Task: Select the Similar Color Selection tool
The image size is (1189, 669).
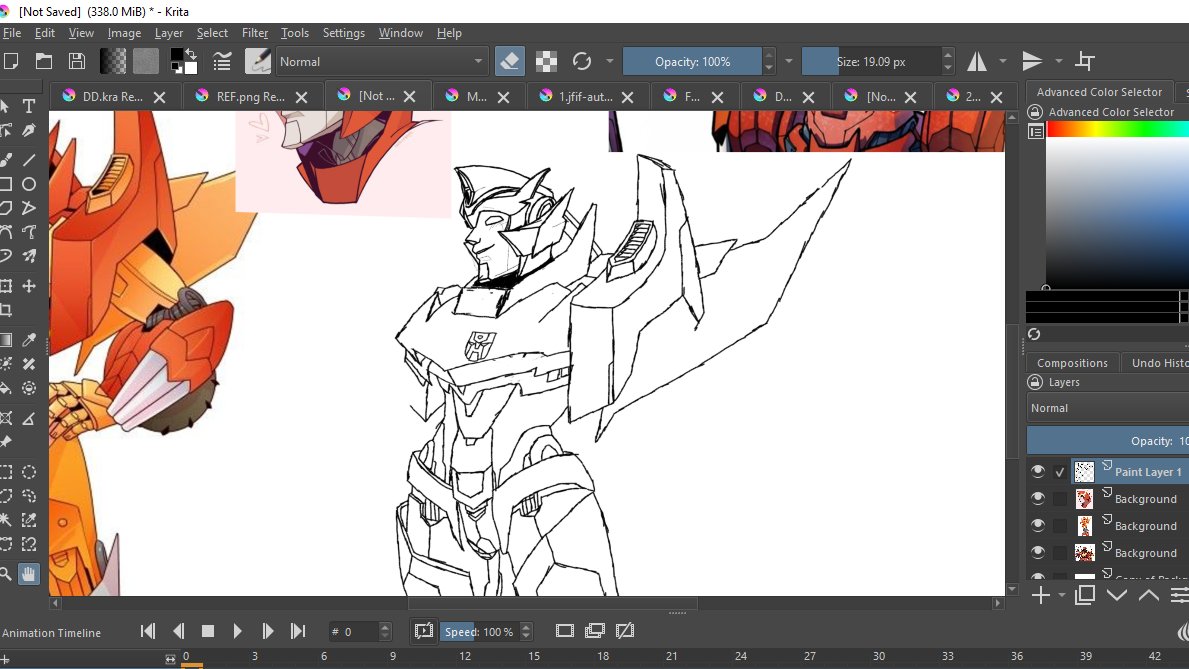Action: pyautogui.click(x=29, y=520)
